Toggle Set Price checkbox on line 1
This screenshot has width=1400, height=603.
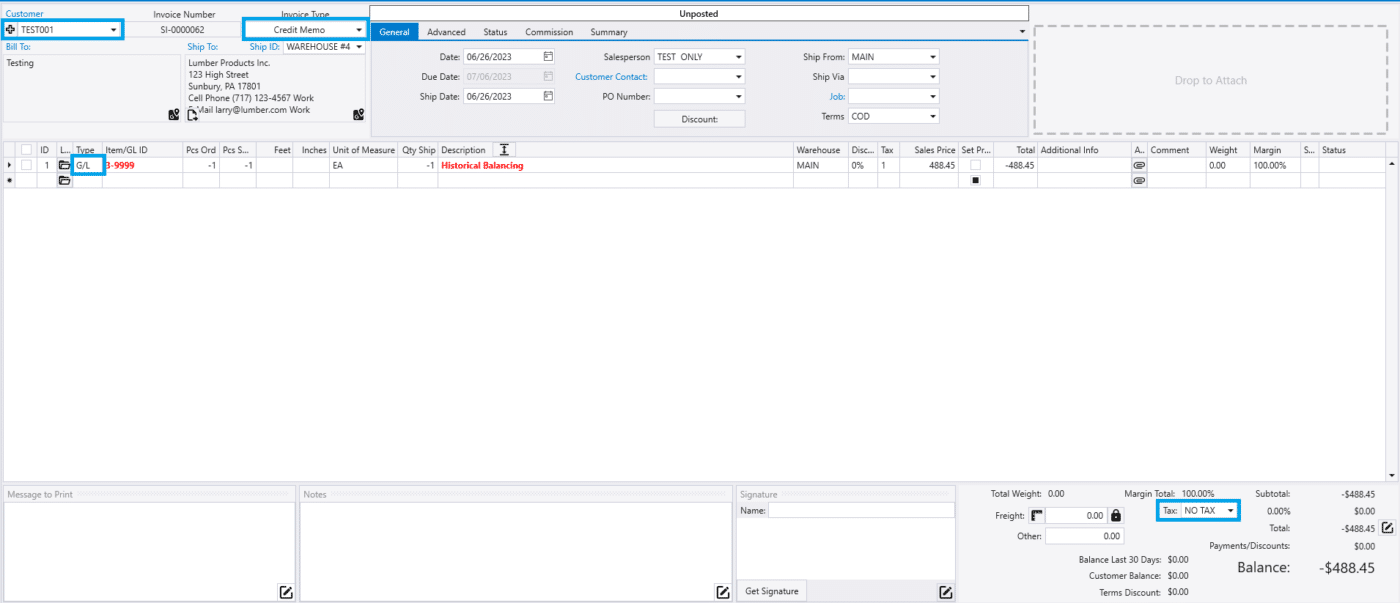975,165
